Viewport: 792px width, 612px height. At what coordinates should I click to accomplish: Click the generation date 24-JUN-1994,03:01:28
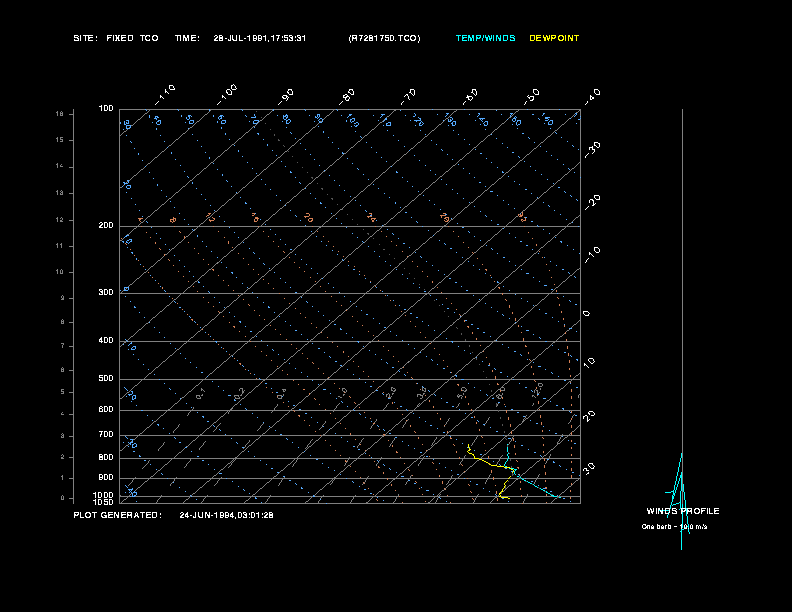click(x=226, y=515)
